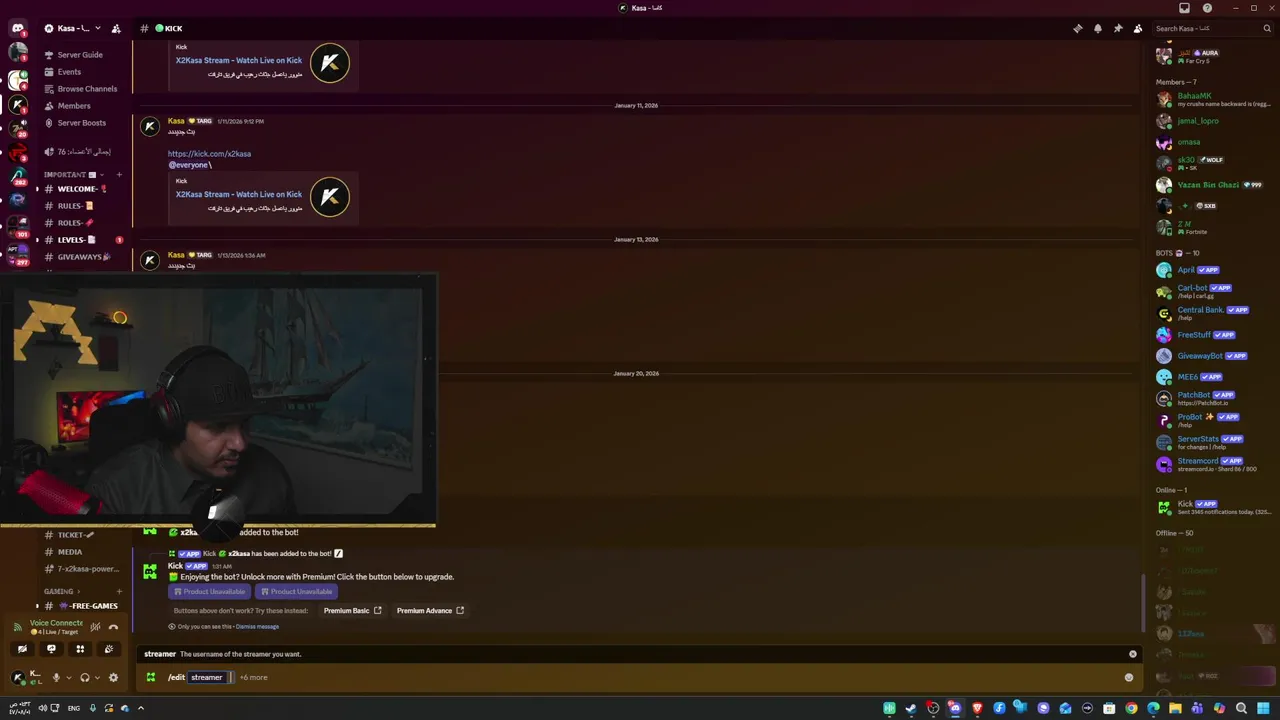Open Windows Start button

coord(1263,708)
